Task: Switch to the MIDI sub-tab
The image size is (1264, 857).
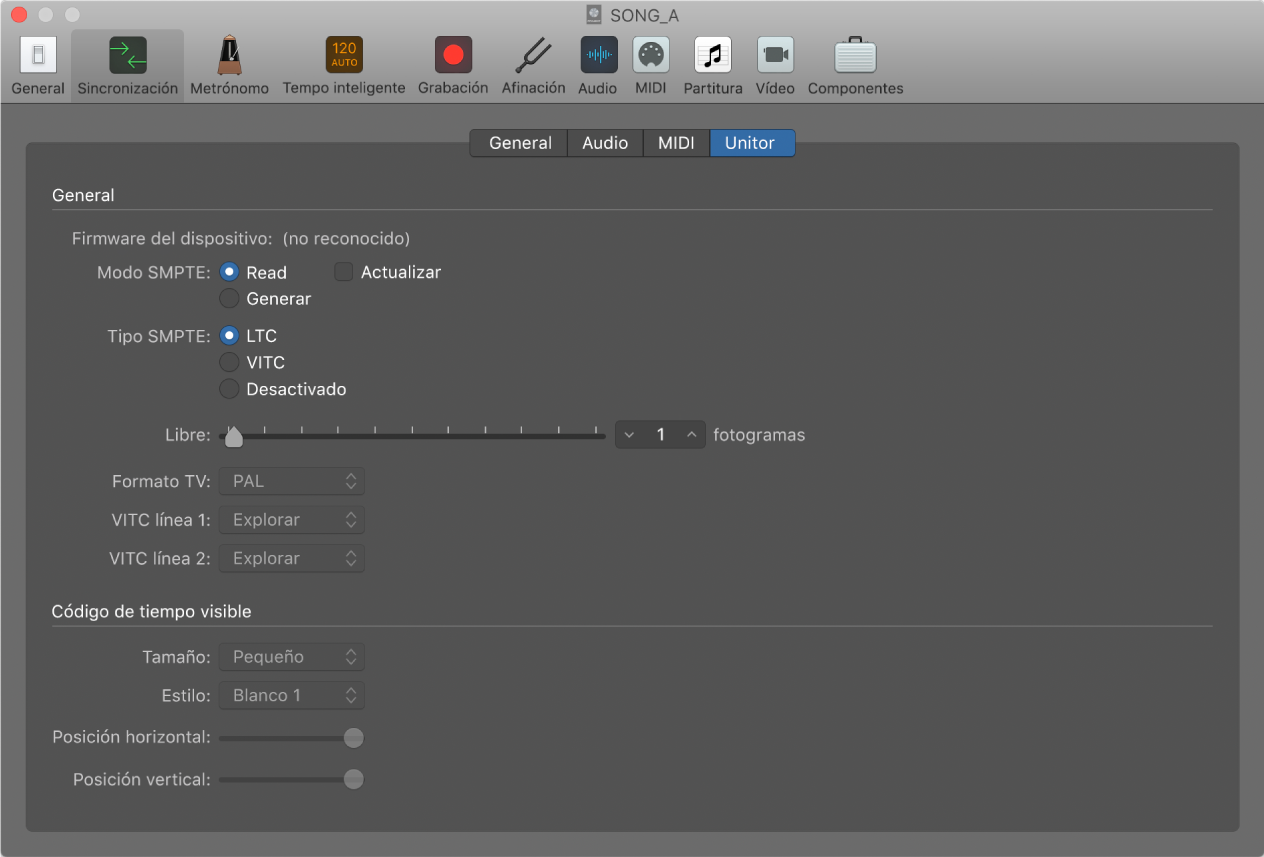Action: click(676, 143)
